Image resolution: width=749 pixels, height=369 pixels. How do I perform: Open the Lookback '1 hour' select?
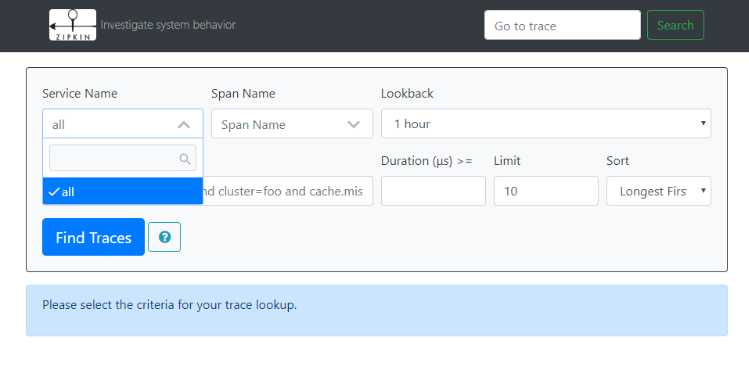[546, 124]
